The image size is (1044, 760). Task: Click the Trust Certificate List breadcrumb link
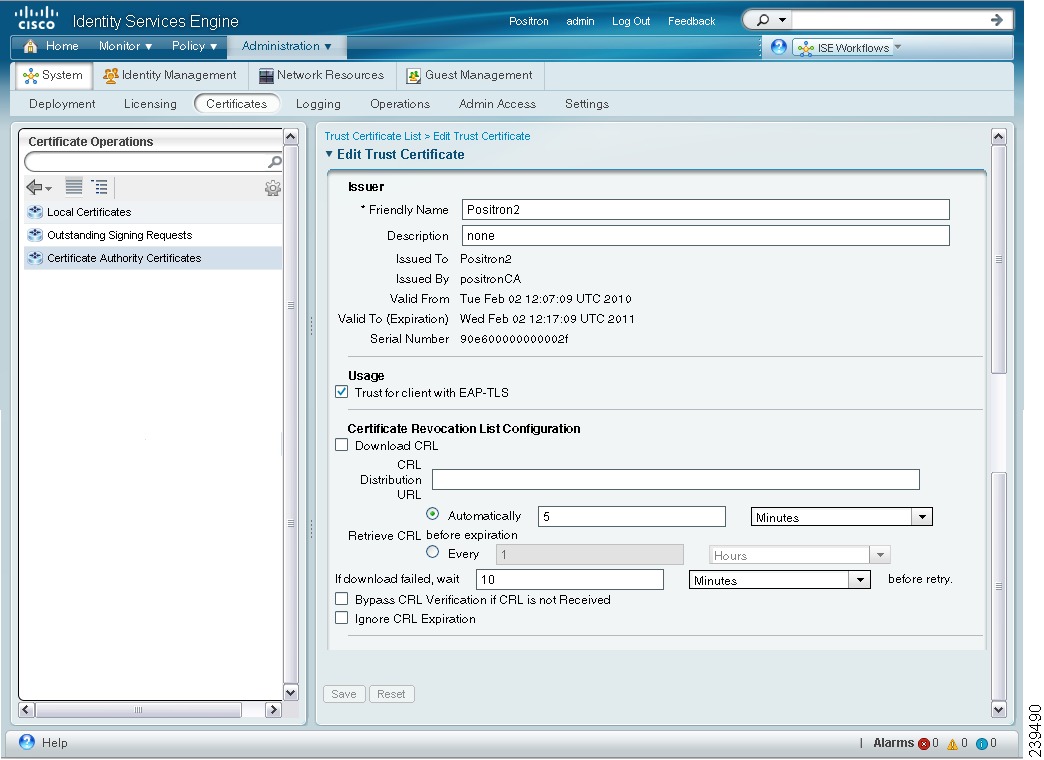point(373,137)
